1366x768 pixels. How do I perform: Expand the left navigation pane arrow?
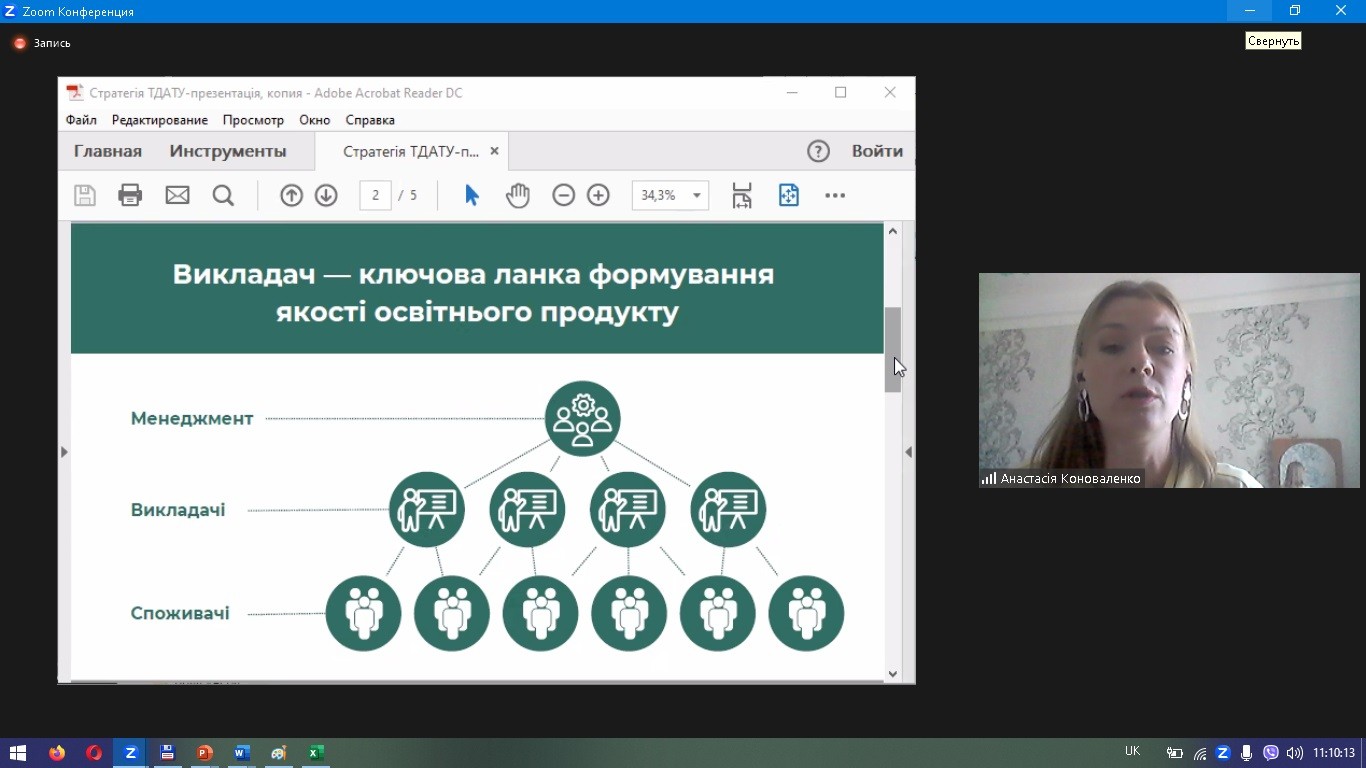[64, 452]
